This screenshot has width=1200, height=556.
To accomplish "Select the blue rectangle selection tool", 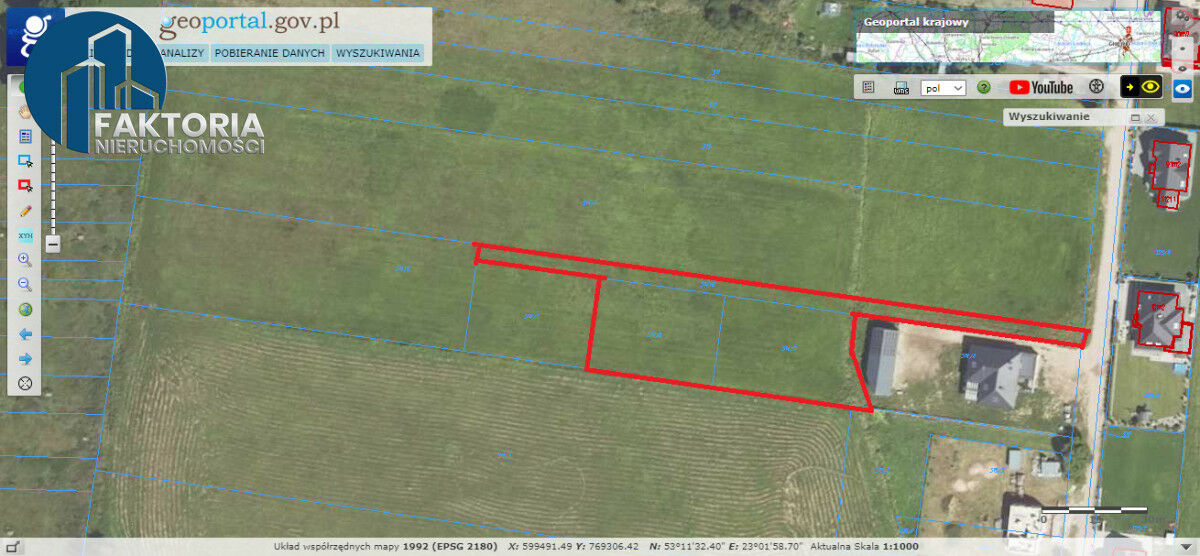I will pos(25,161).
